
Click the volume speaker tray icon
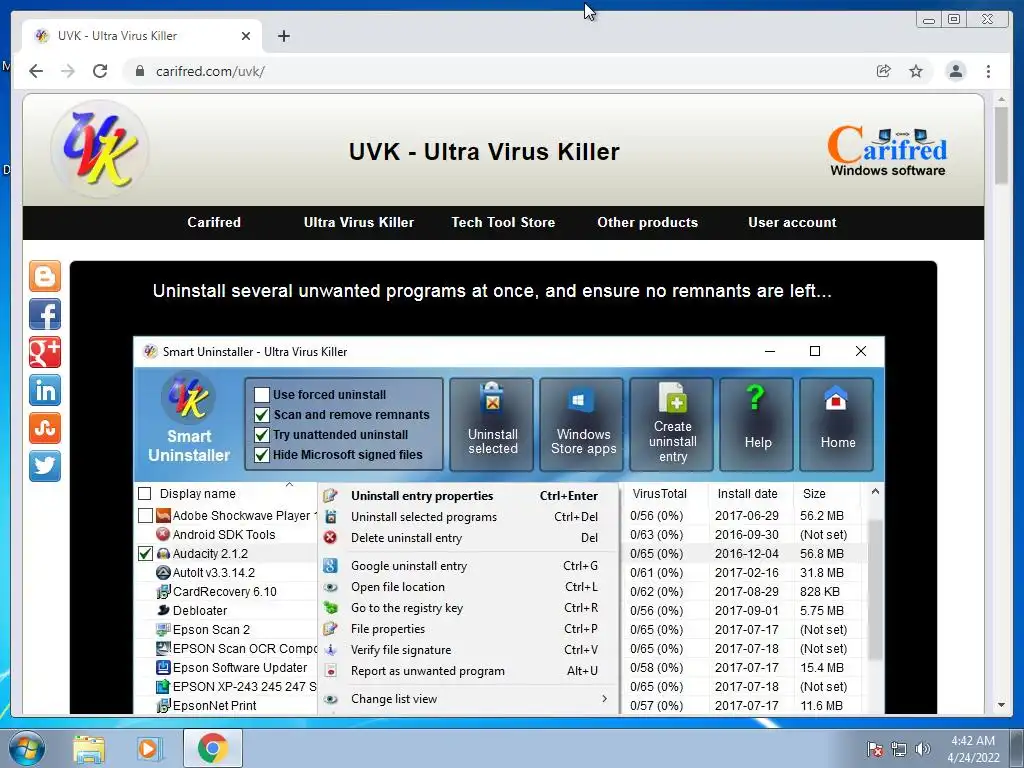[x=923, y=748]
